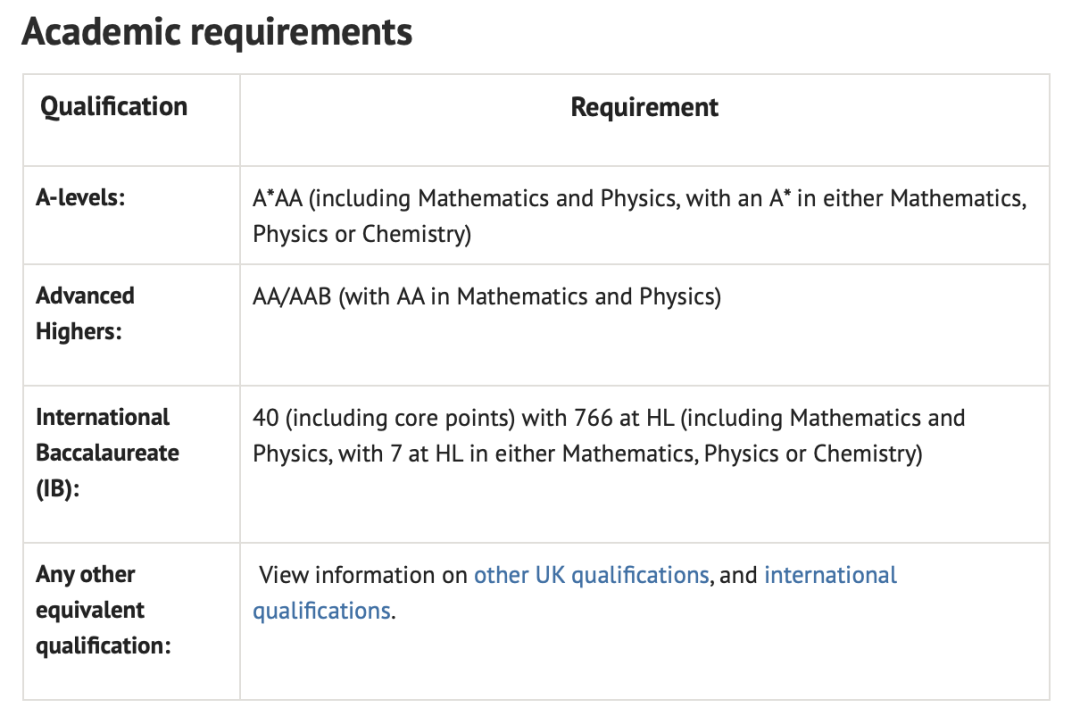Click the A-levels row label
The image size is (1080, 716).
81,198
